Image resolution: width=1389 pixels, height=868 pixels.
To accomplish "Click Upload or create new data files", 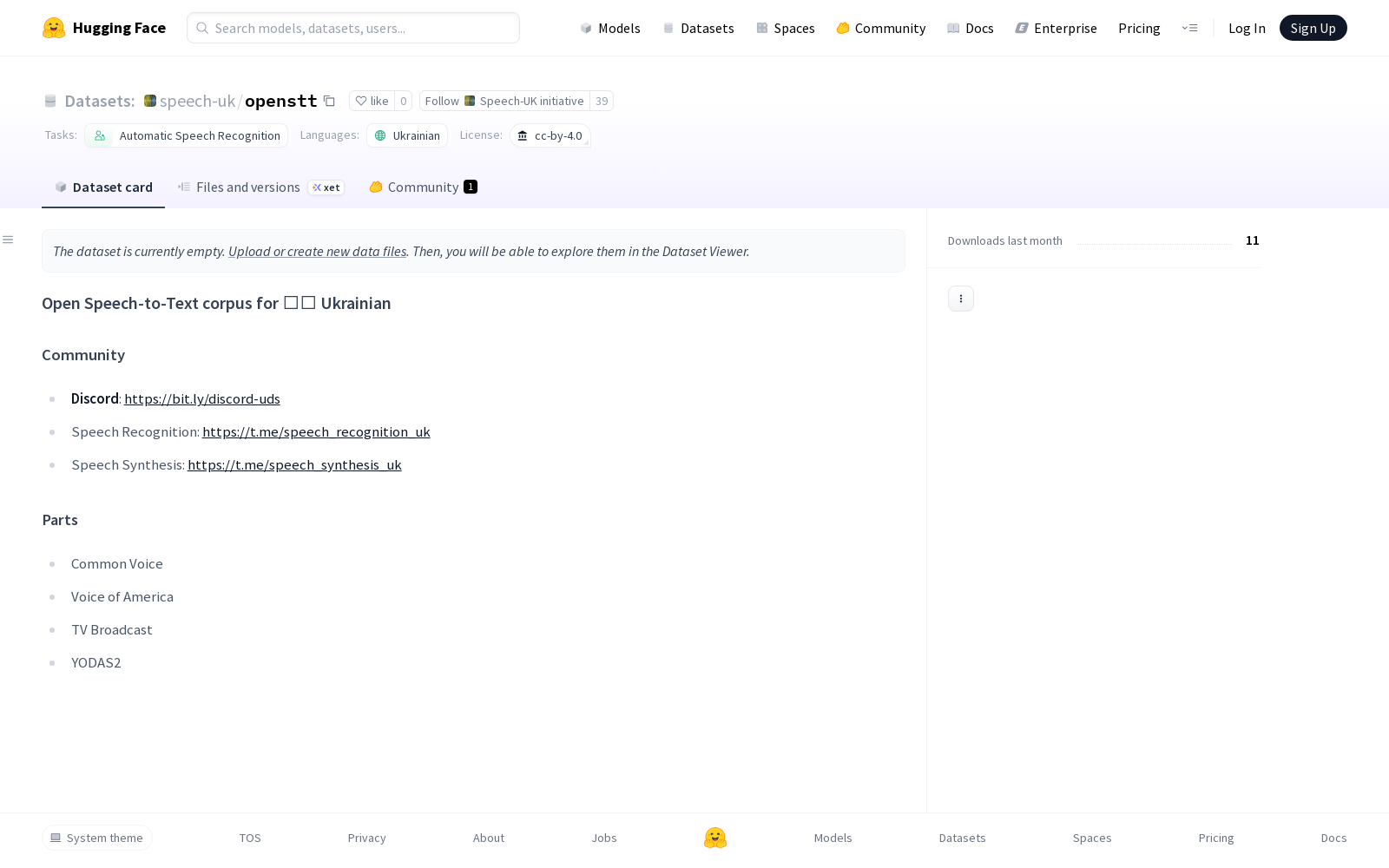I will pyautogui.click(x=317, y=251).
